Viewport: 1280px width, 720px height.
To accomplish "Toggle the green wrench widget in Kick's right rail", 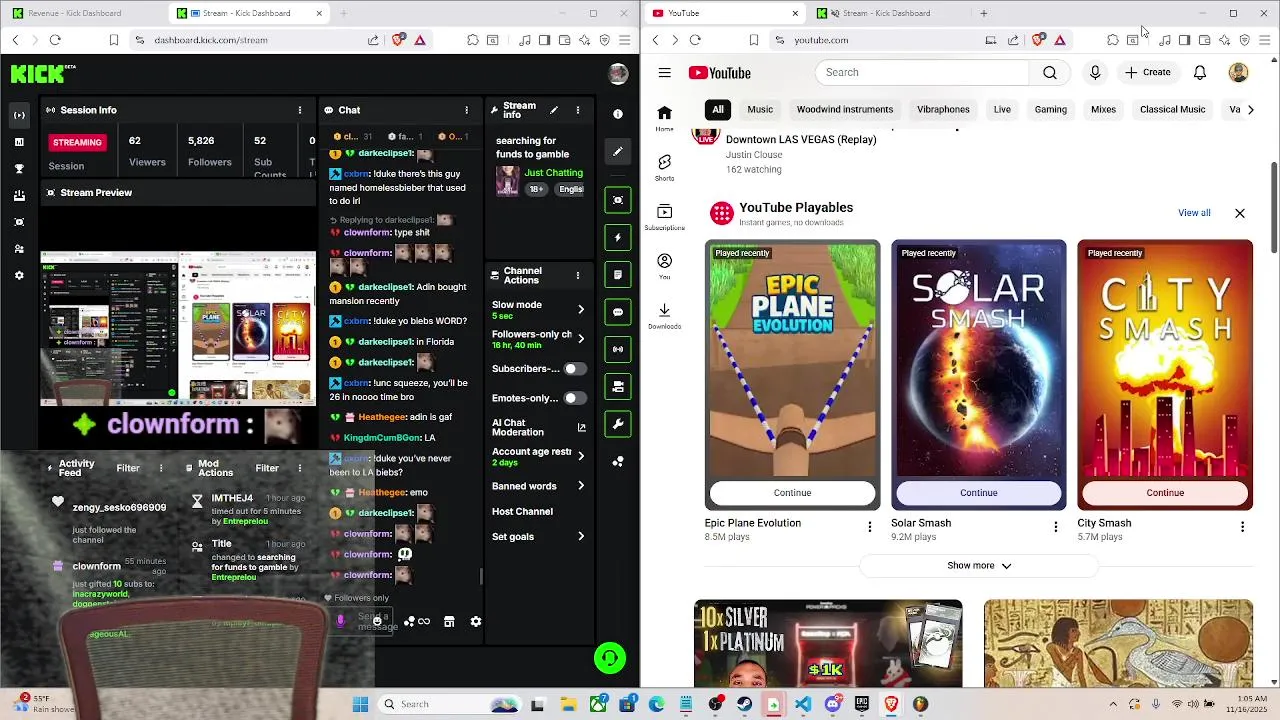I will (618, 424).
